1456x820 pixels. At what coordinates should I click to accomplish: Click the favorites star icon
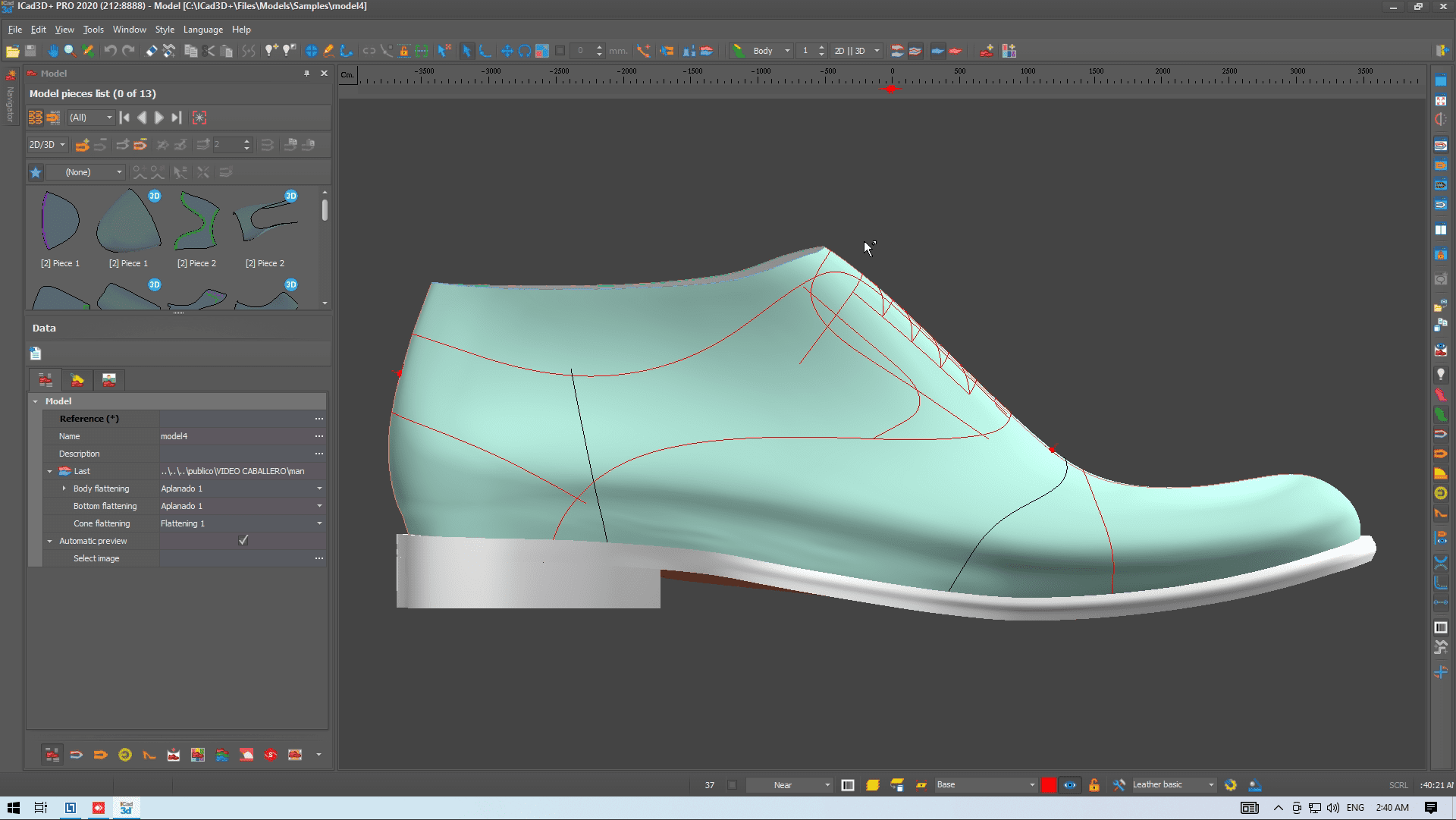point(36,172)
